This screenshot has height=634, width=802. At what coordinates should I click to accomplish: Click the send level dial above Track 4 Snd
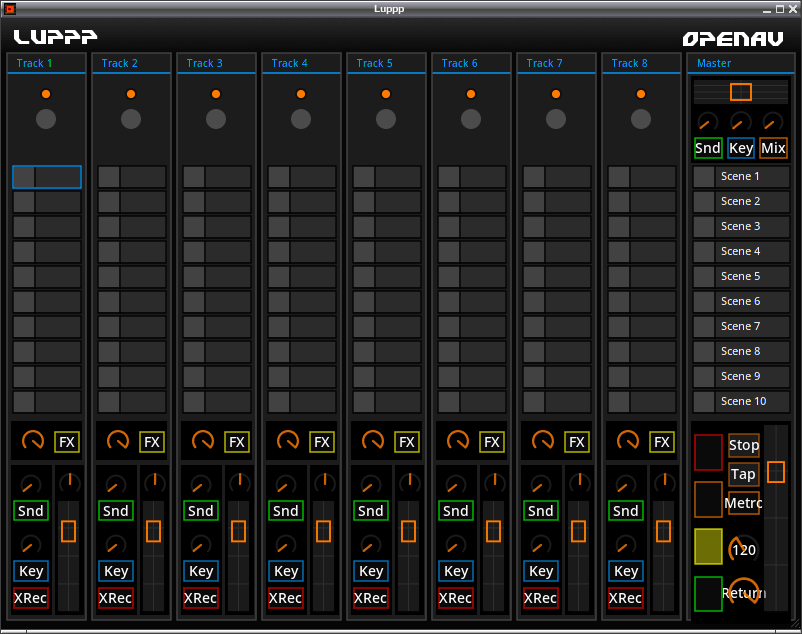[285, 485]
